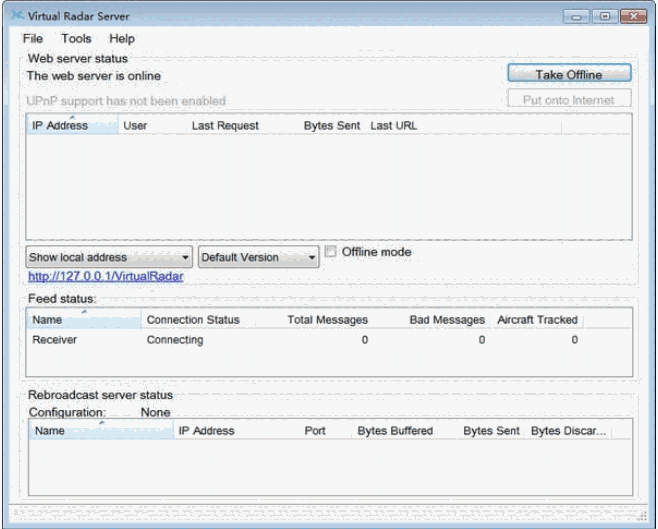The width and height of the screenshot is (658, 529).
Task: Sort feeds by Total Messages column
Action: pyautogui.click(x=327, y=320)
